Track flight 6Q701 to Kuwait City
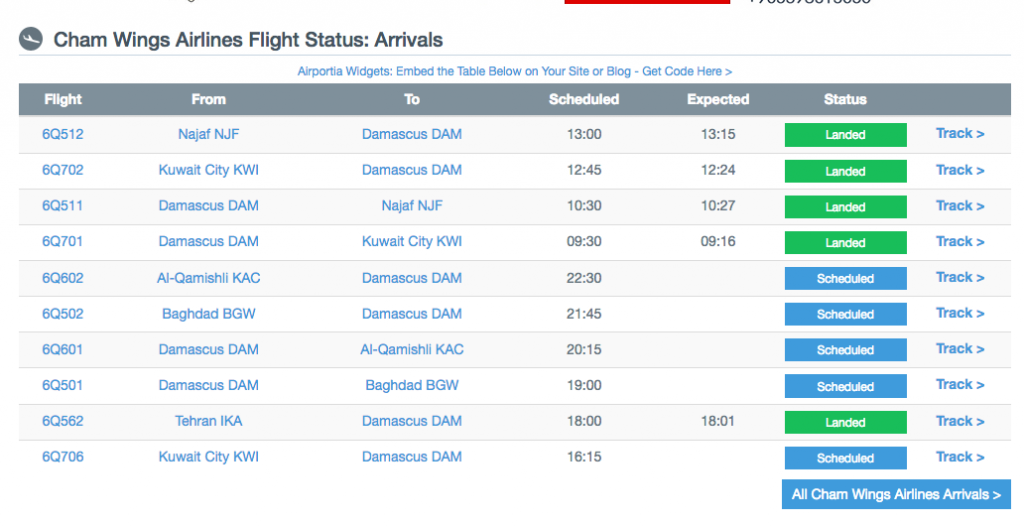This screenshot has height=527, width=1024. tap(960, 242)
